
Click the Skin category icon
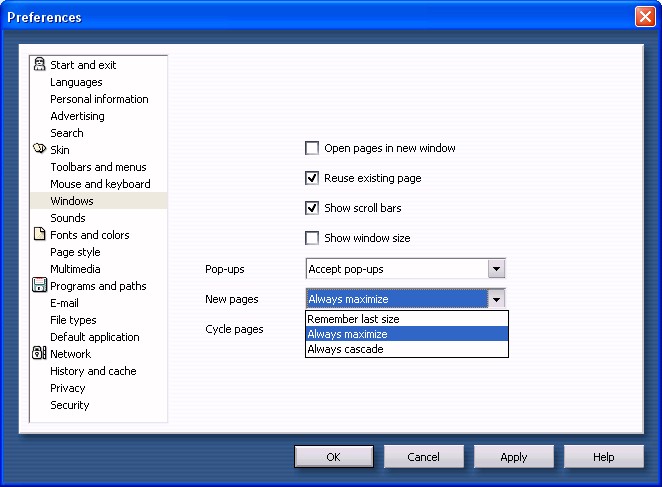point(40,150)
